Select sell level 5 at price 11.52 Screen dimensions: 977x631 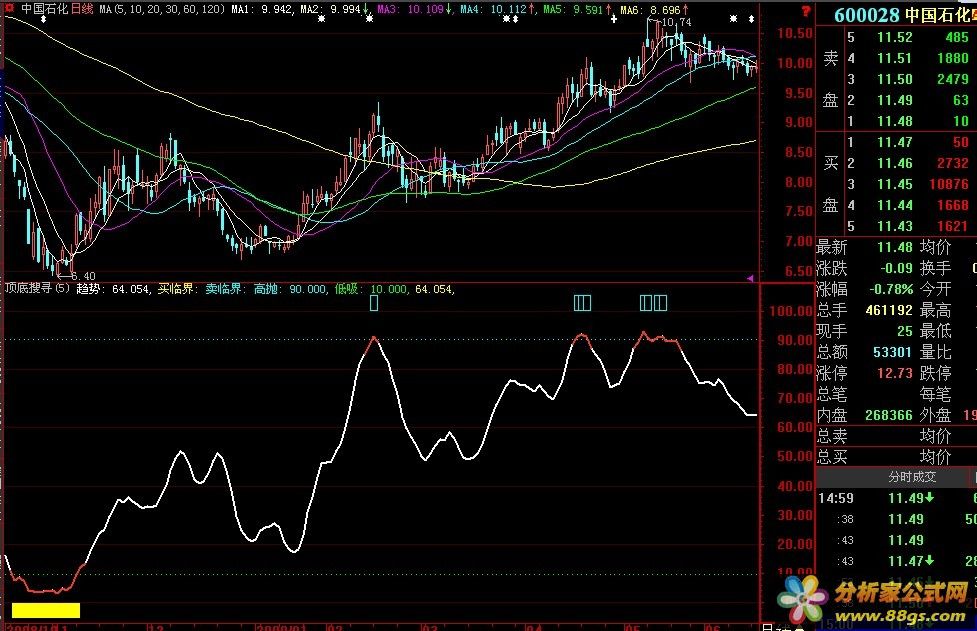(896, 37)
